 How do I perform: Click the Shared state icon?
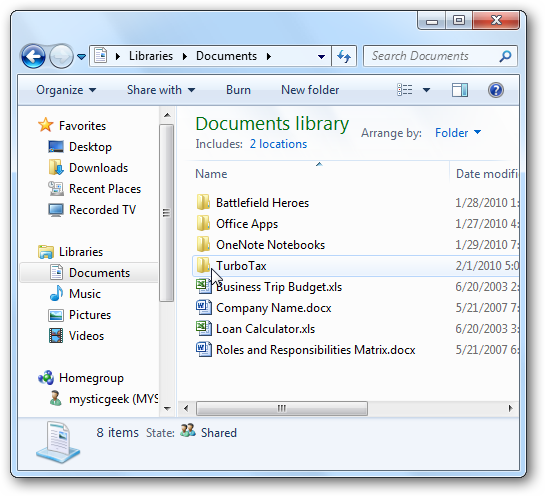pos(188,431)
